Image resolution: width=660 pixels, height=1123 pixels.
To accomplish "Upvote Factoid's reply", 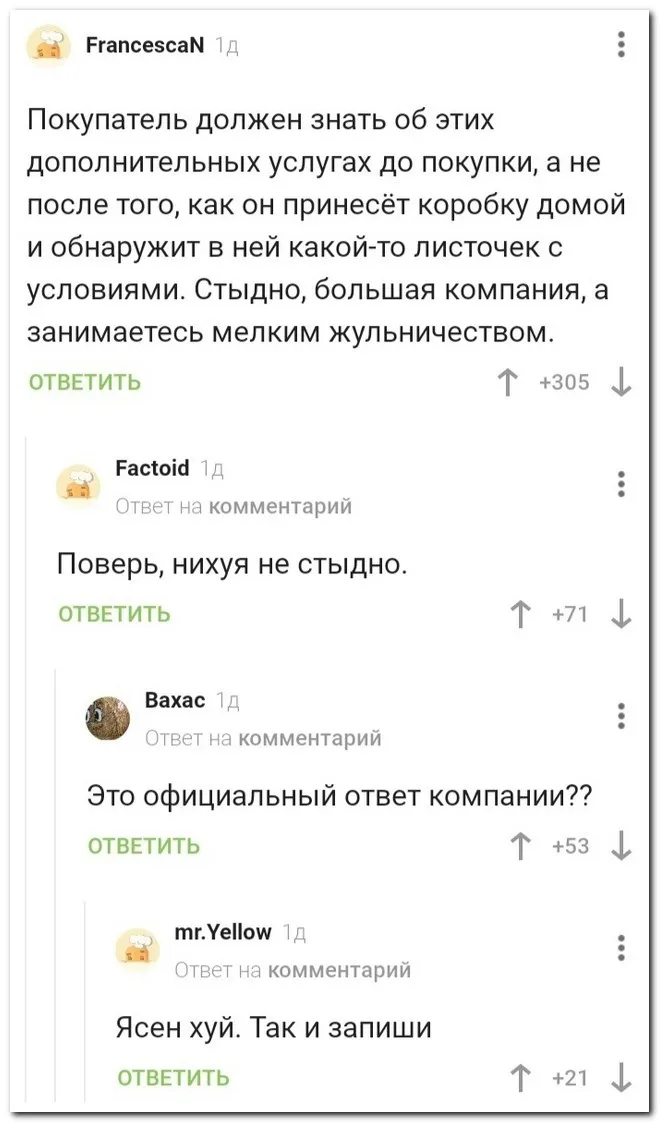I will [x=519, y=613].
